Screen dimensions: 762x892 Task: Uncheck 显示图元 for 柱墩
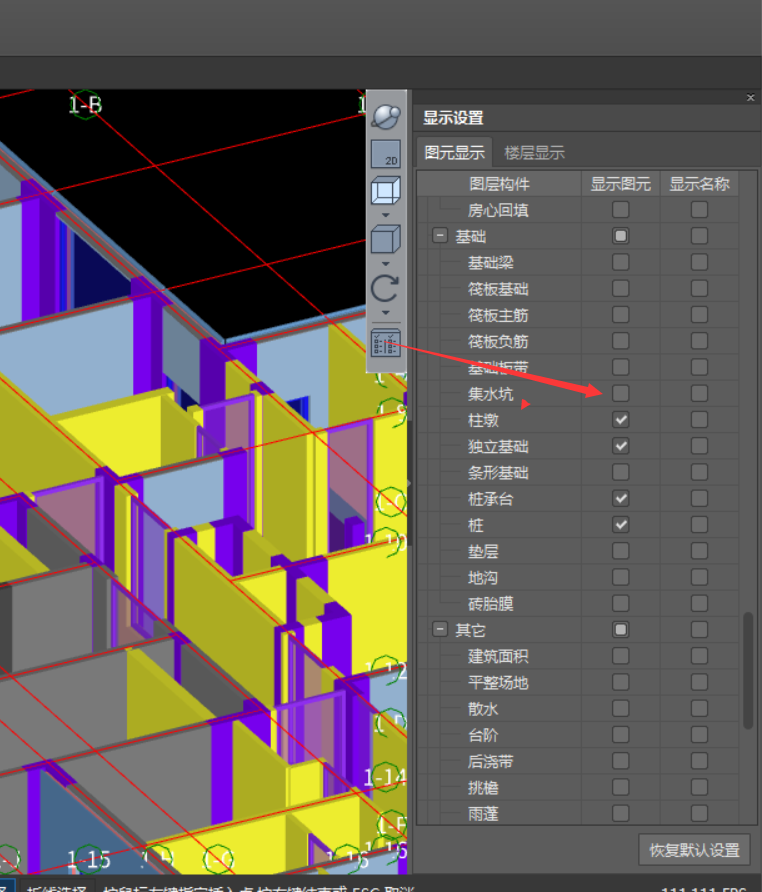point(621,419)
